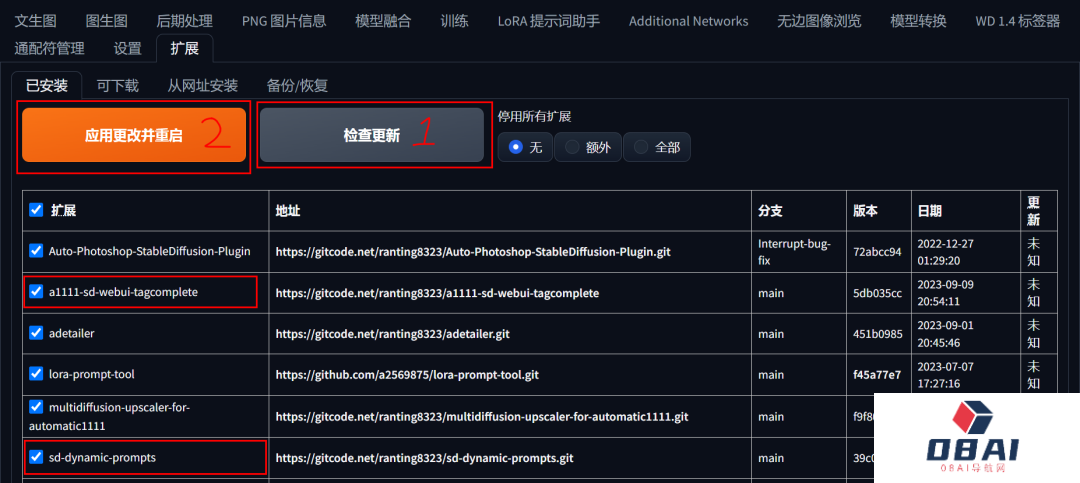Open the 无边图像浏览 tab
The width and height of the screenshot is (1080, 483).
[819, 21]
